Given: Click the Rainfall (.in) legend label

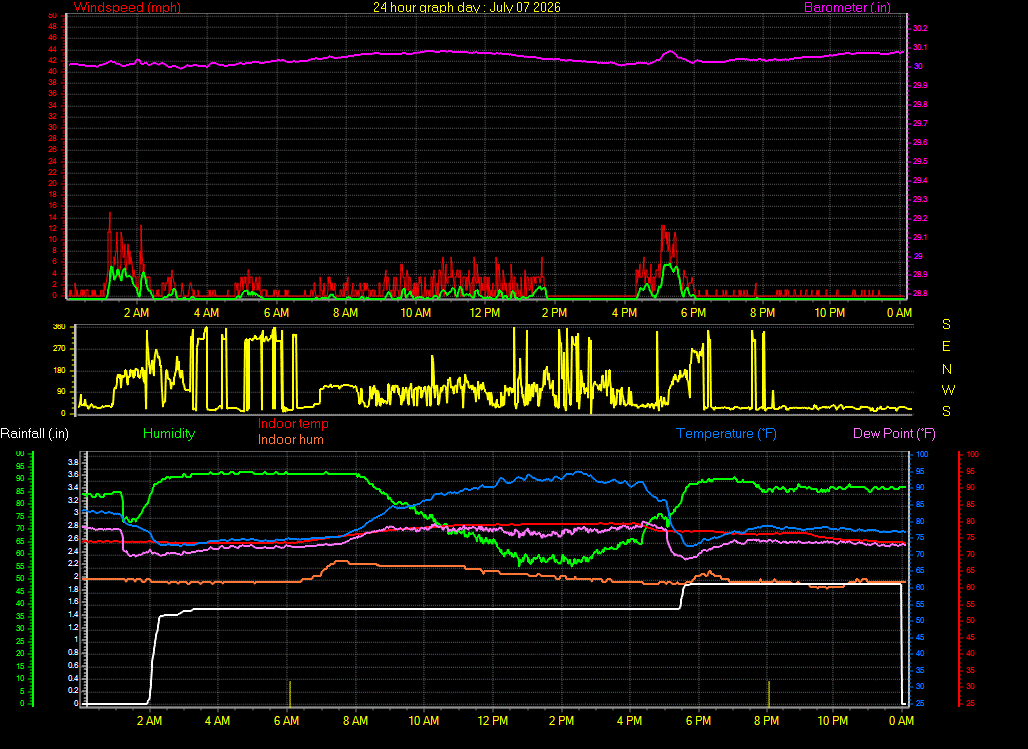Looking at the screenshot, I should 34,434.
